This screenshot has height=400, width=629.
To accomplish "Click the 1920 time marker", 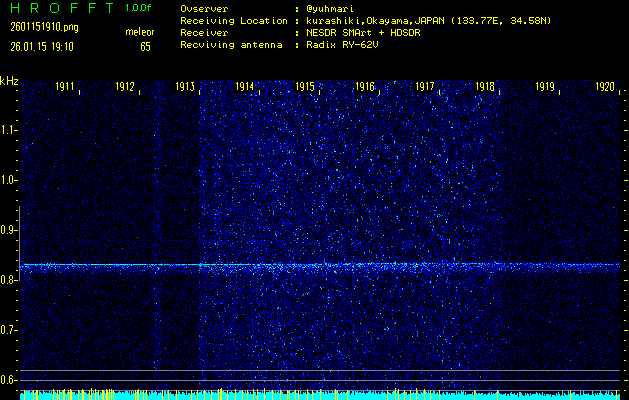I will point(605,86).
